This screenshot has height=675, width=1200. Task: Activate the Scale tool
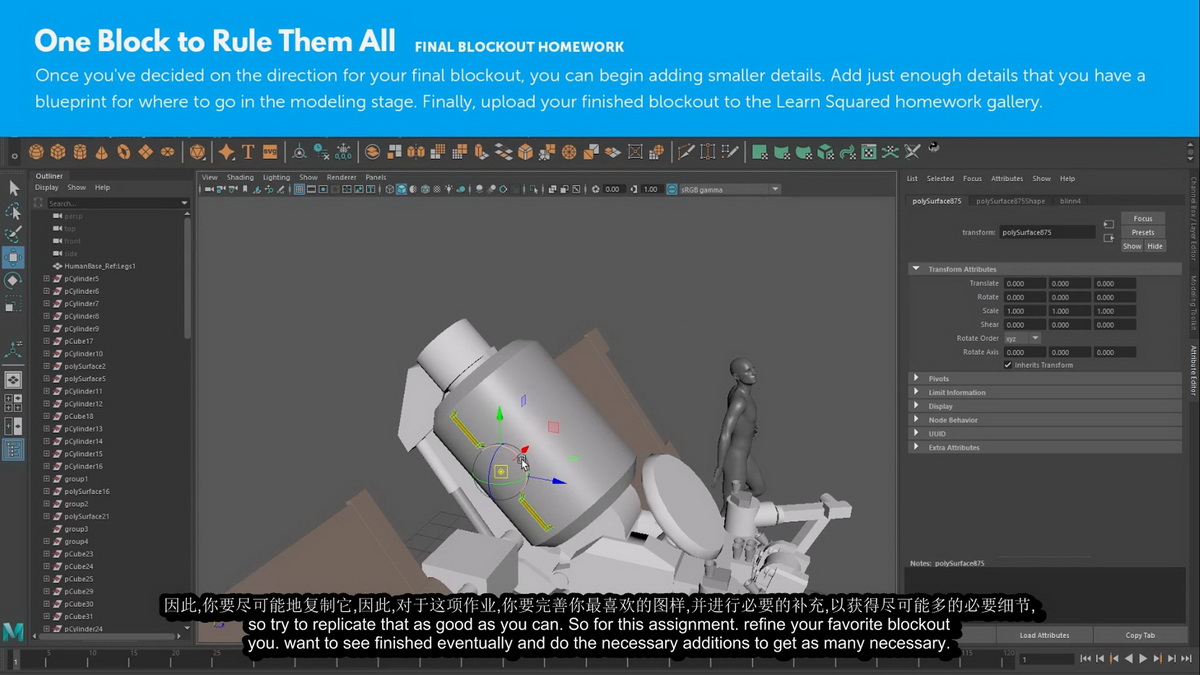pyautogui.click(x=14, y=304)
